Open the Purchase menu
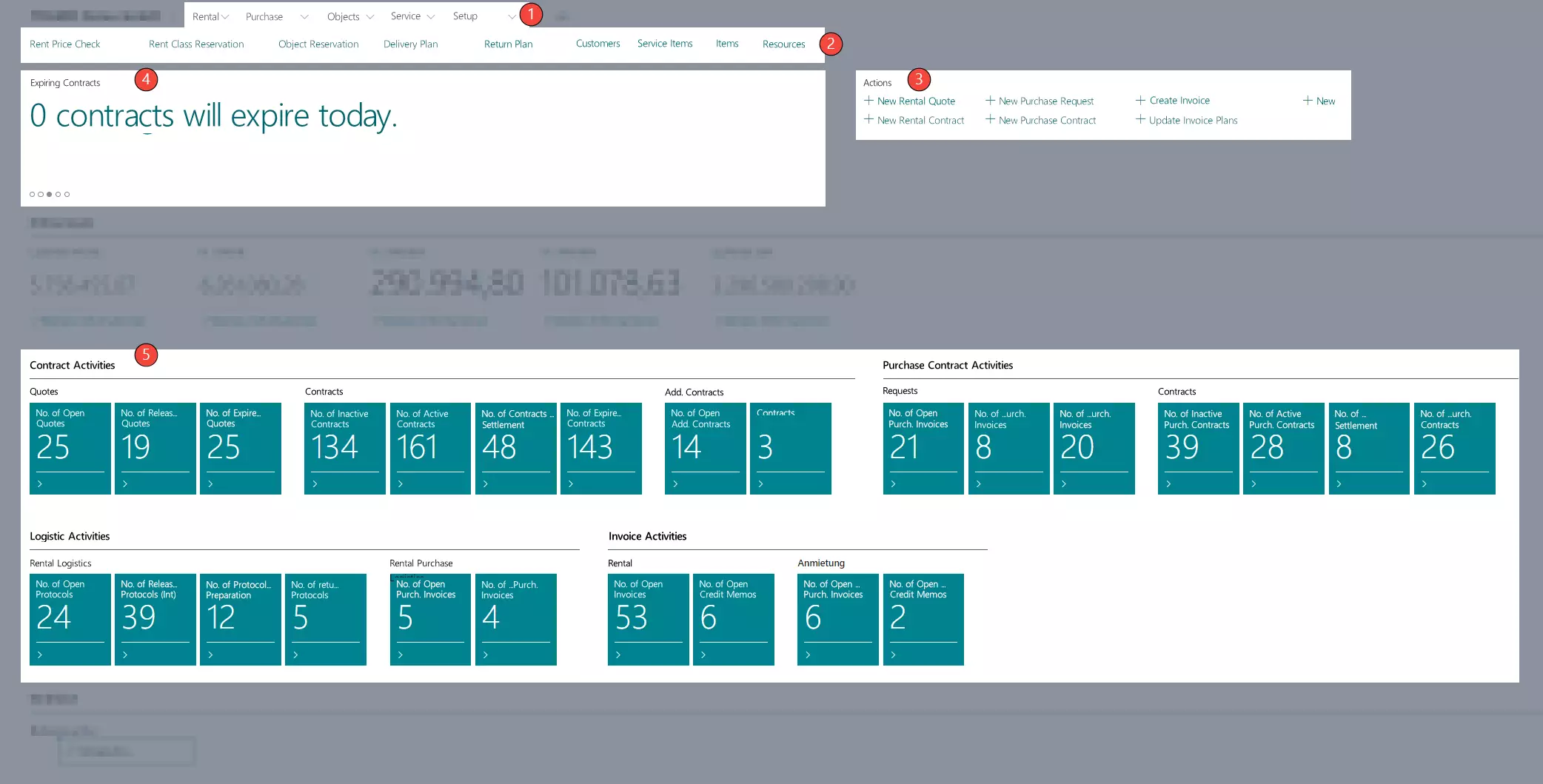The width and height of the screenshot is (1543, 784). [x=264, y=16]
